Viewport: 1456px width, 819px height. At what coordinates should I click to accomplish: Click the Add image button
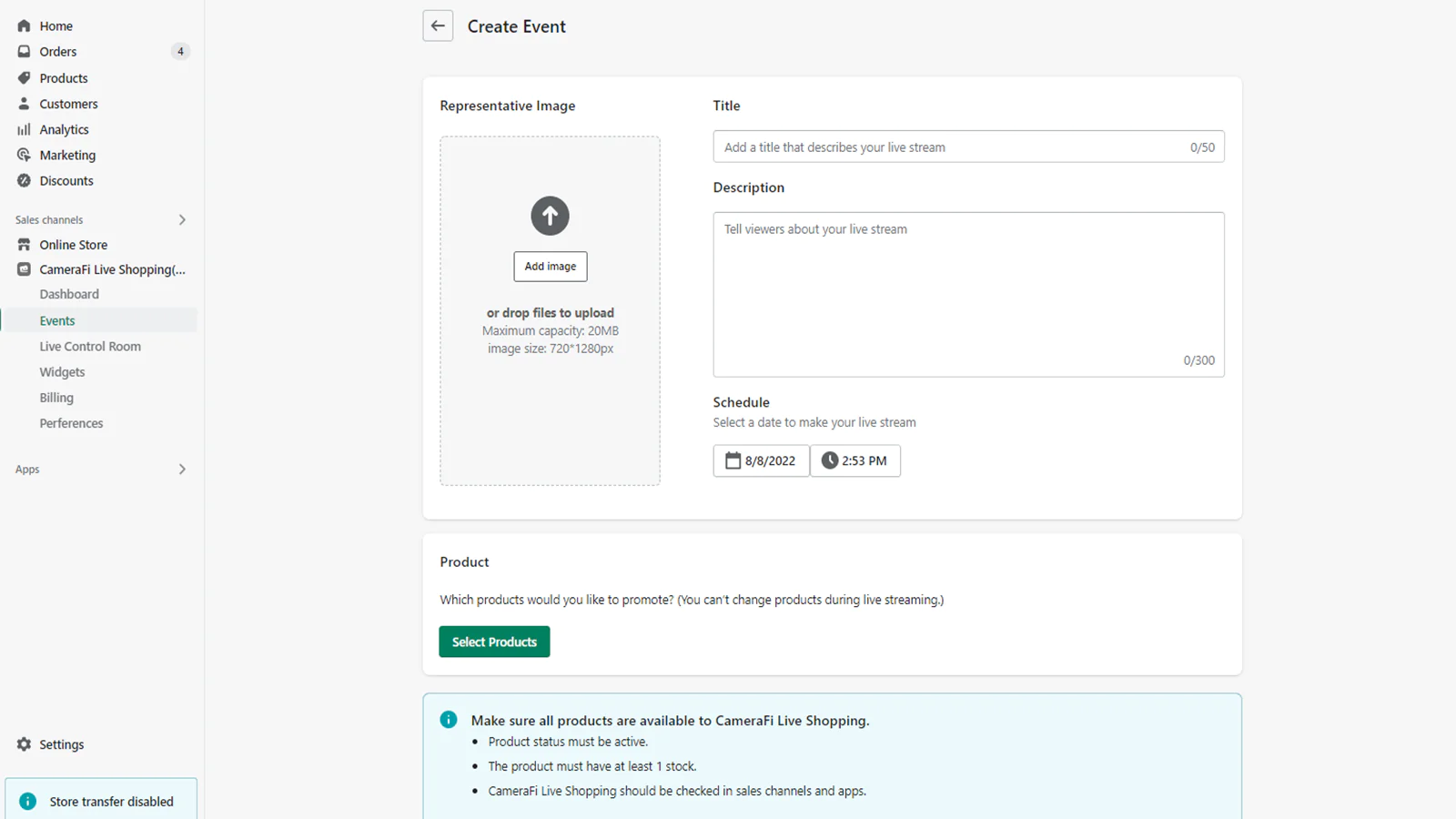[x=550, y=267]
